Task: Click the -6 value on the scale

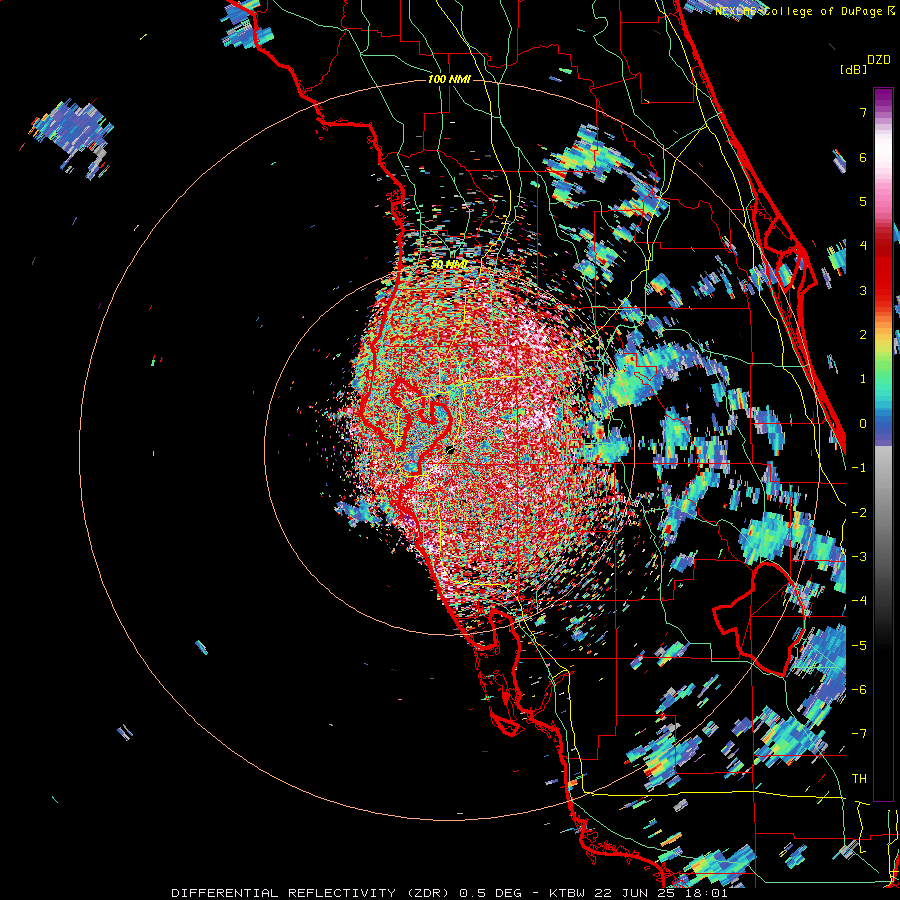Action: coord(859,690)
